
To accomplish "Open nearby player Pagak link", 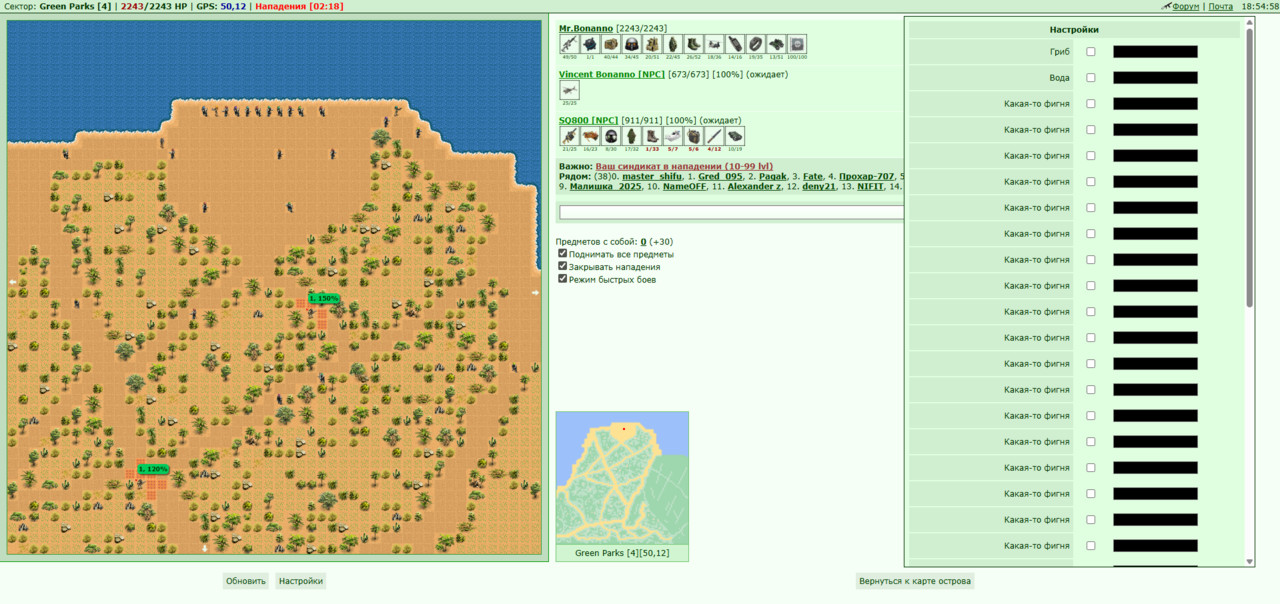I will [773, 176].
